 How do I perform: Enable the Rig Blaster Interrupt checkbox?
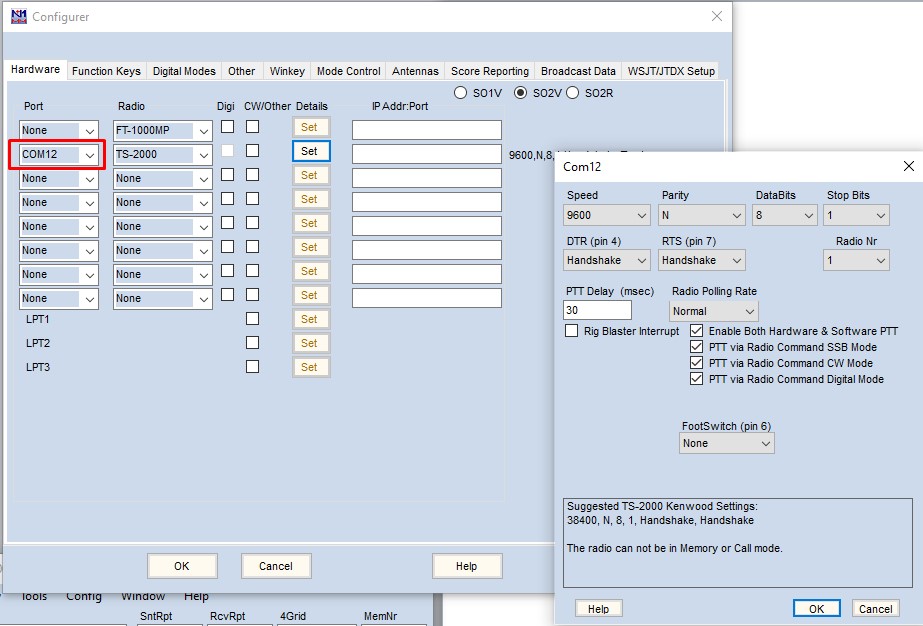[x=572, y=331]
